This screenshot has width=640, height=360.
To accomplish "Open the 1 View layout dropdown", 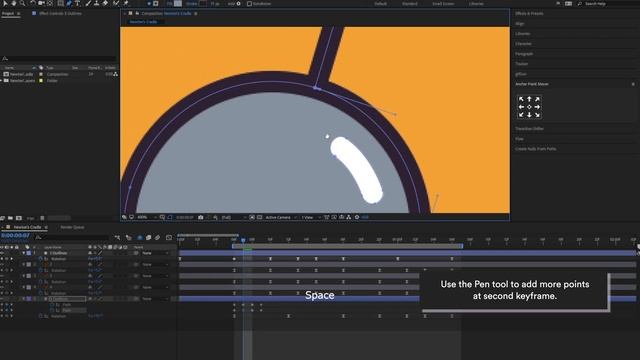I will click(311, 218).
